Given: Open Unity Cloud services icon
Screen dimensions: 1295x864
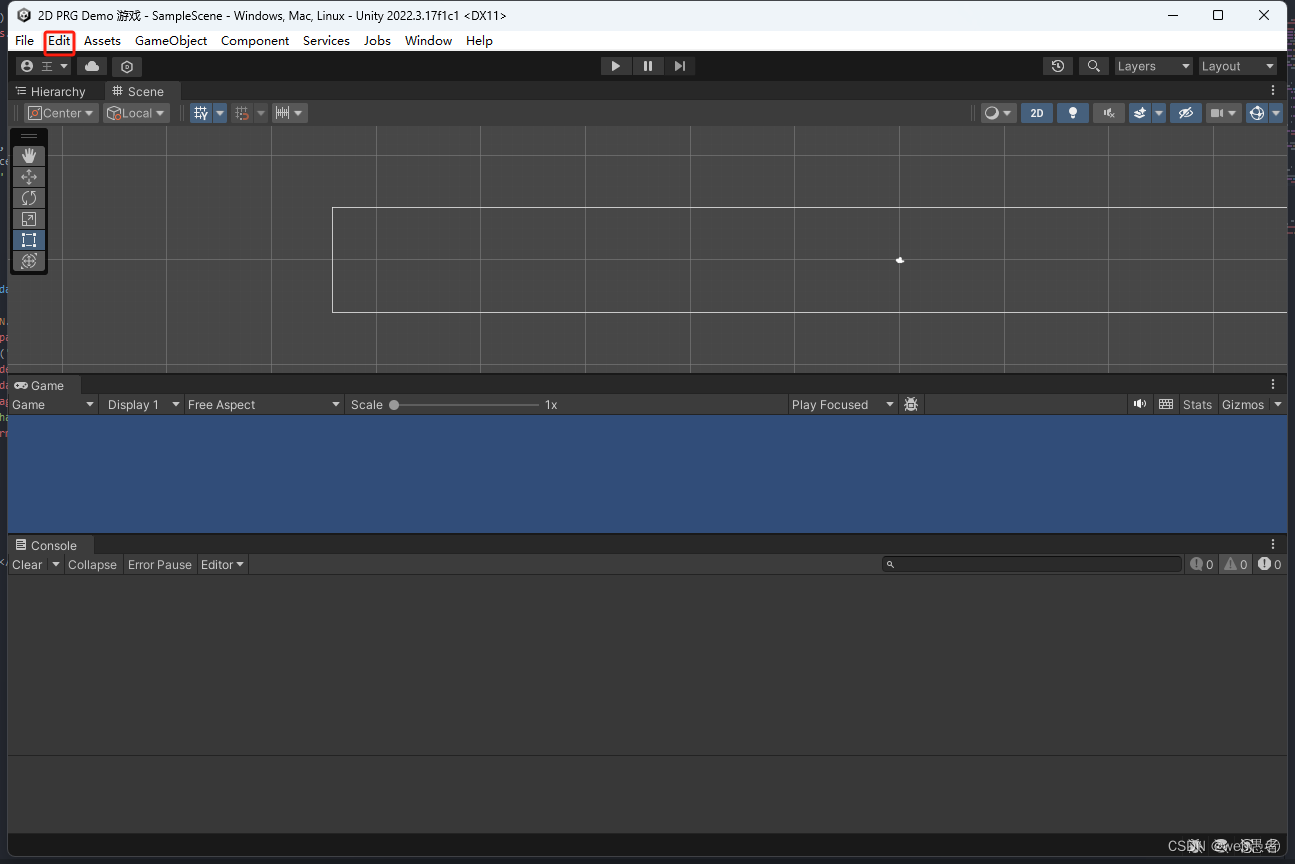Looking at the screenshot, I should point(92,66).
